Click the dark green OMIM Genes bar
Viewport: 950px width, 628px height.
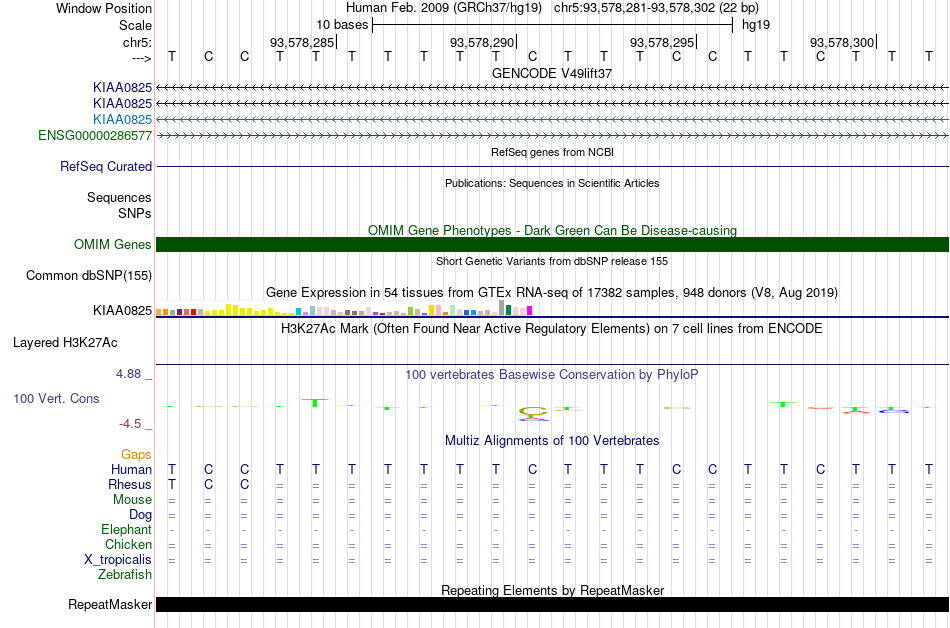coord(552,244)
